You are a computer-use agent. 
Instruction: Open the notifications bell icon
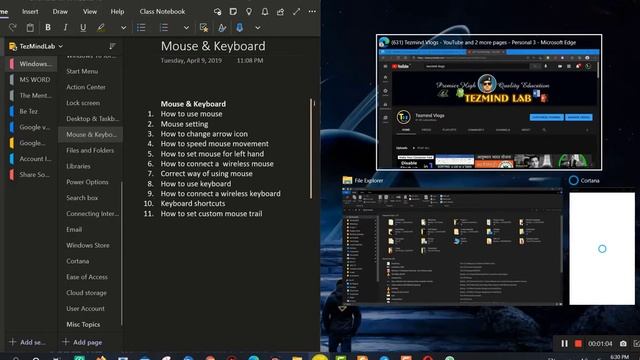[264, 11]
